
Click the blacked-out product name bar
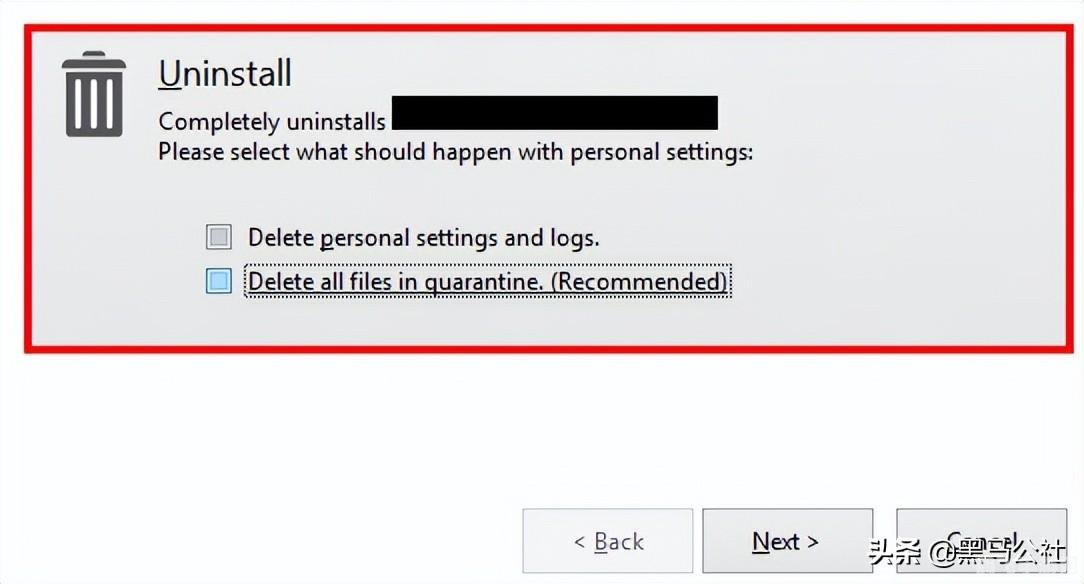[555, 112]
